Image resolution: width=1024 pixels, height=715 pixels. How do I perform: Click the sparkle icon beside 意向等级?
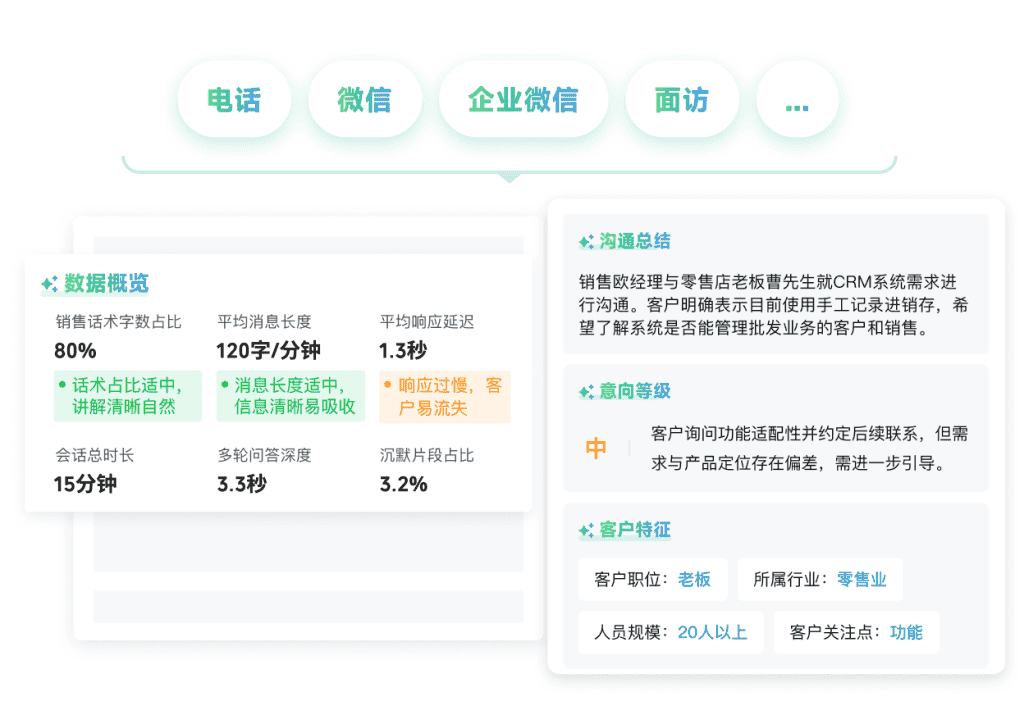point(586,392)
